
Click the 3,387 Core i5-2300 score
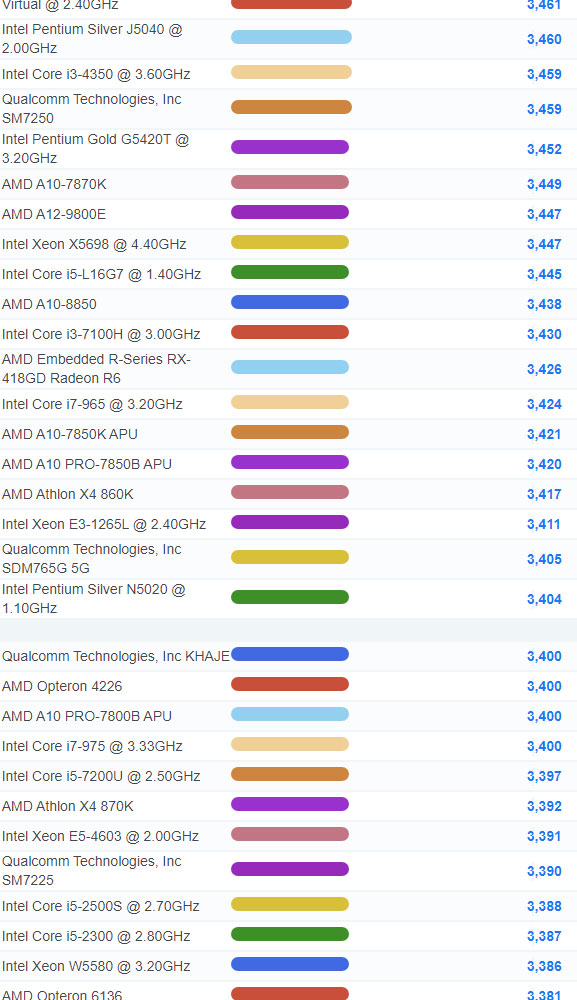[x=544, y=936]
